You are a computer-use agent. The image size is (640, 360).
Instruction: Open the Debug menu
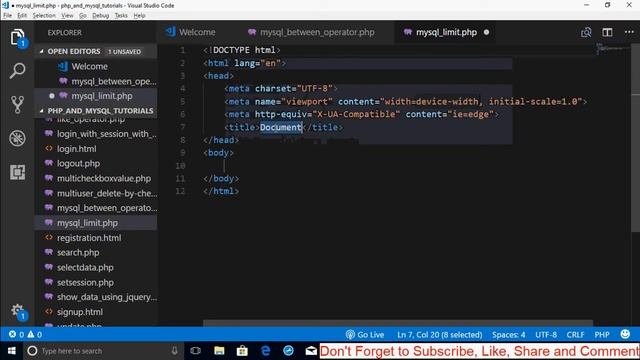click(x=100, y=16)
